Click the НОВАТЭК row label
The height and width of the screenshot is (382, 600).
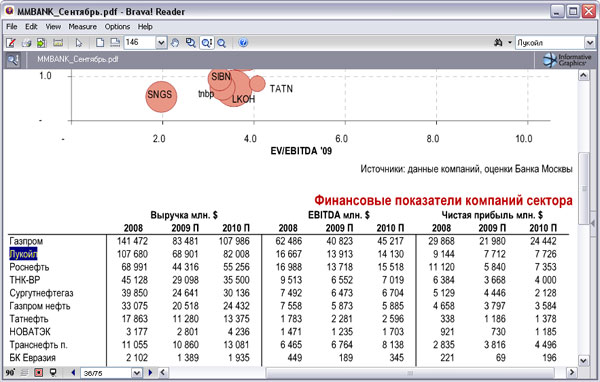pyautogui.click(x=30, y=332)
